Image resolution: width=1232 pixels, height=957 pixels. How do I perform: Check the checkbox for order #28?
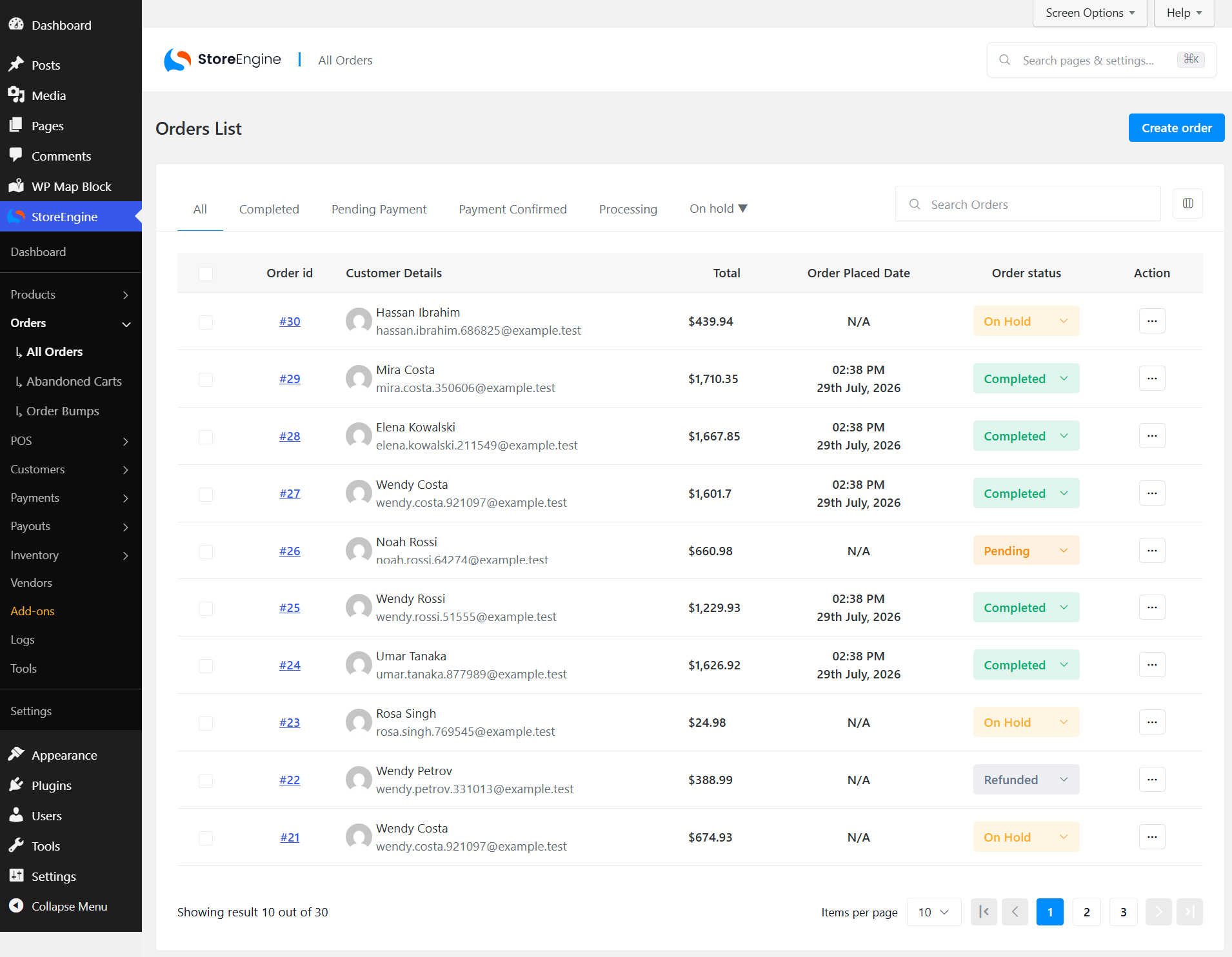point(206,437)
